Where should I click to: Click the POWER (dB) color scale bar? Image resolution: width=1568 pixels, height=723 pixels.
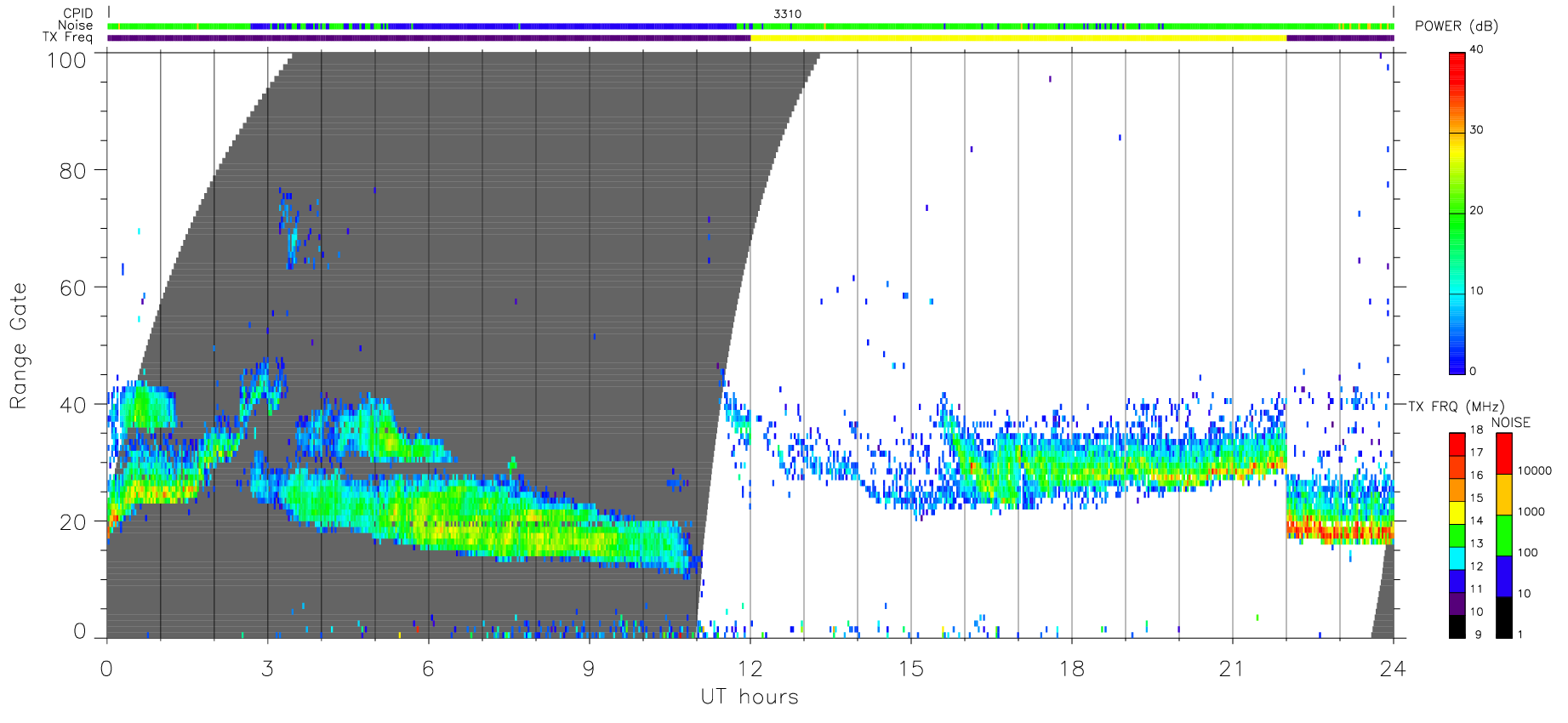(x=1457, y=213)
